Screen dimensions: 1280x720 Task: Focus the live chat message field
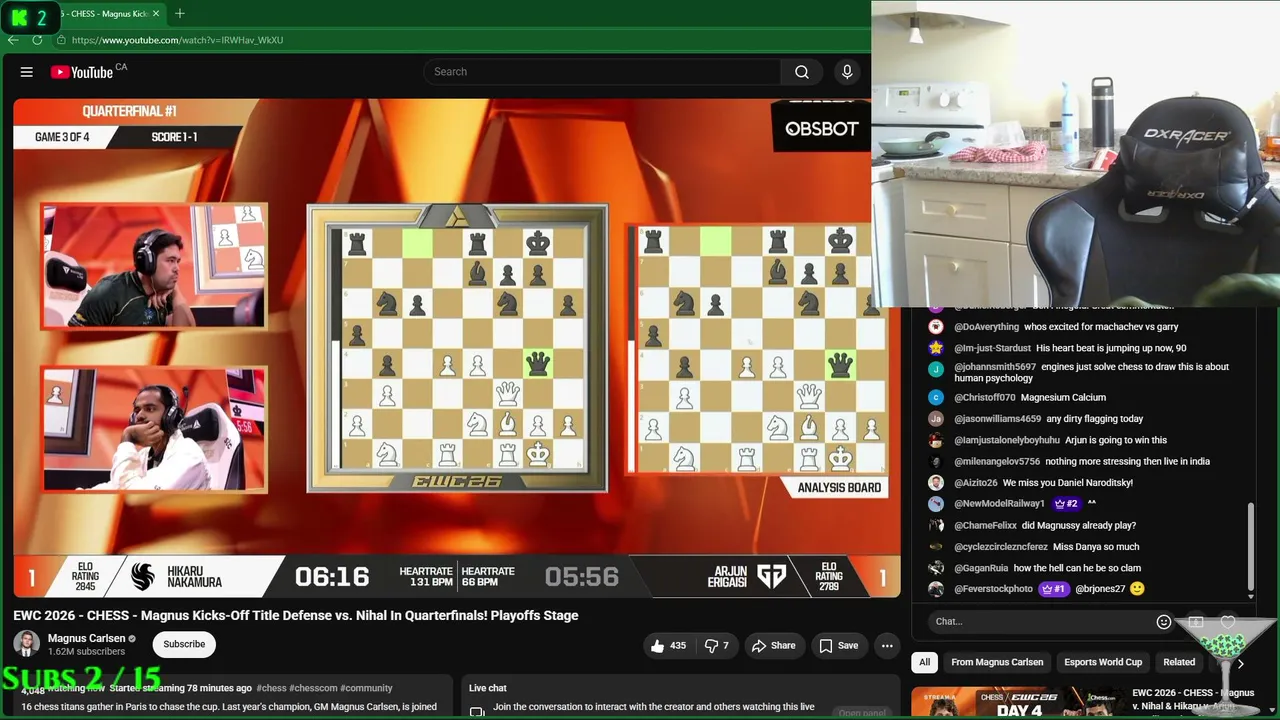(1040, 622)
